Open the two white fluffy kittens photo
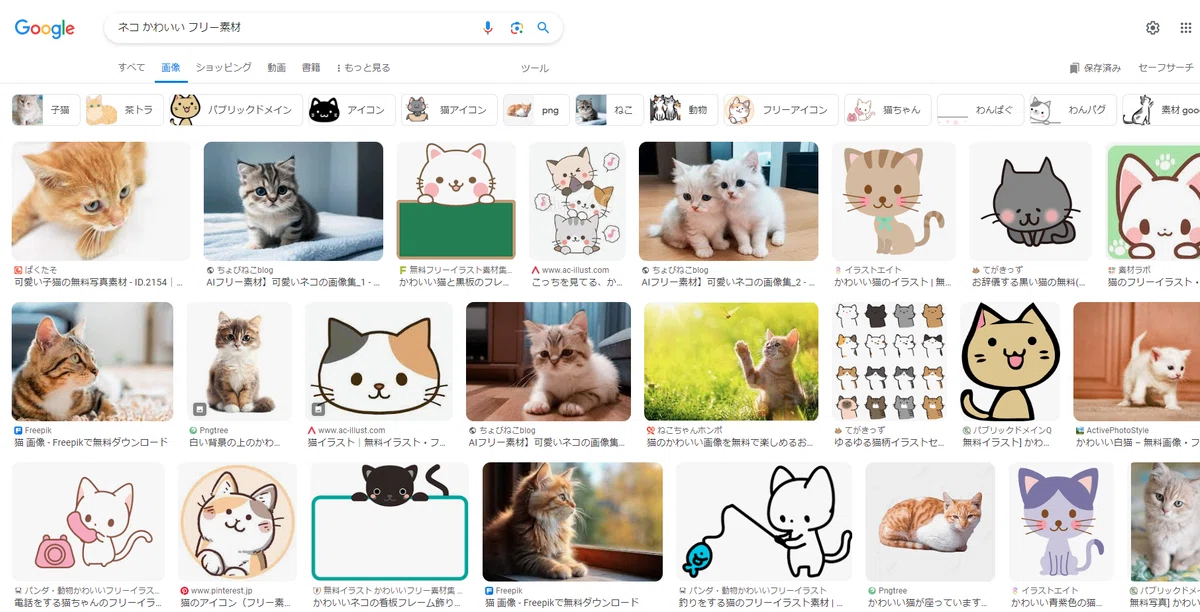Screen dimensions: 1200x612 [x=728, y=201]
